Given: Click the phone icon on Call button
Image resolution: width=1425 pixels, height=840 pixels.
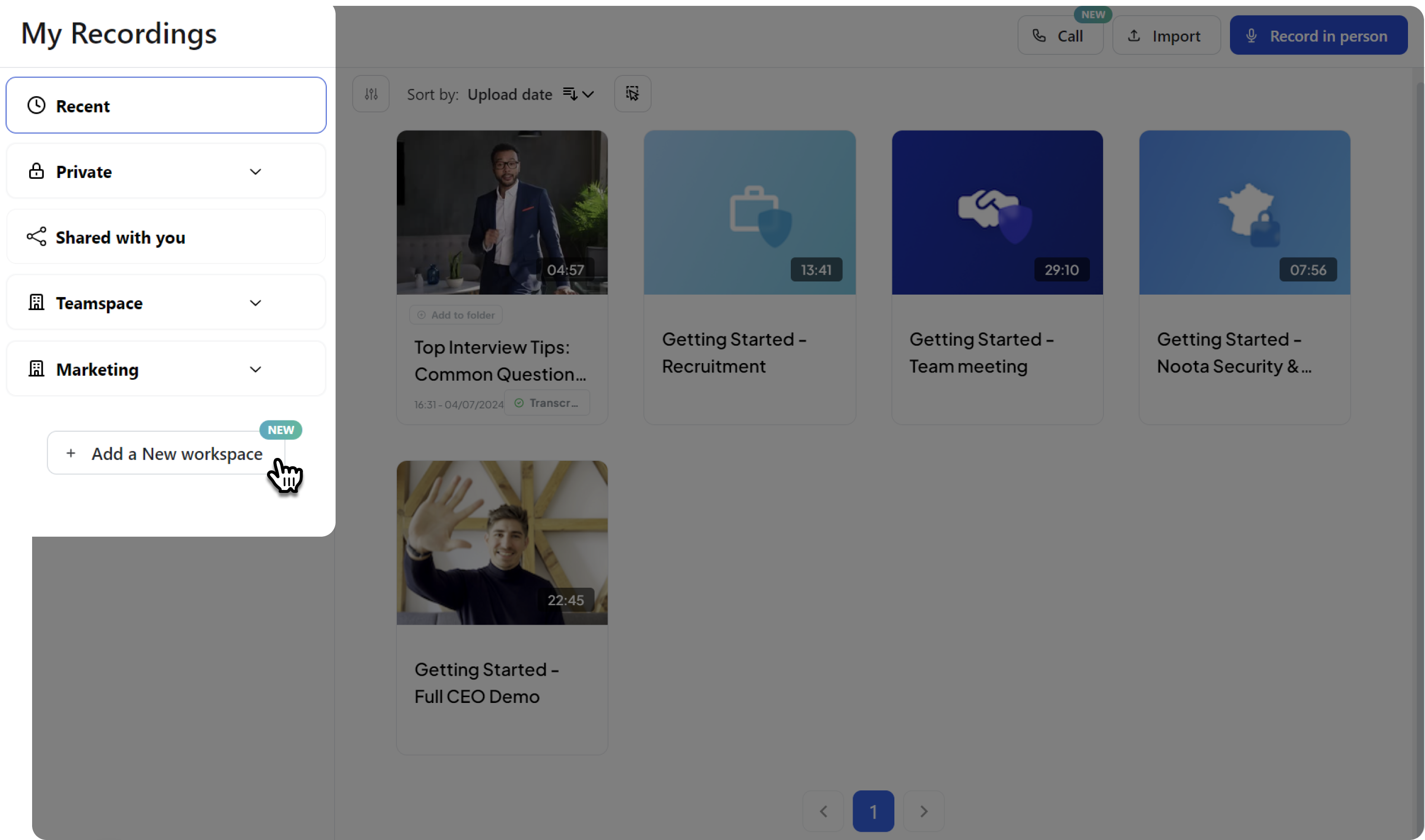Looking at the screenshot, I should pyautogui.click(x=1039, y=35).
